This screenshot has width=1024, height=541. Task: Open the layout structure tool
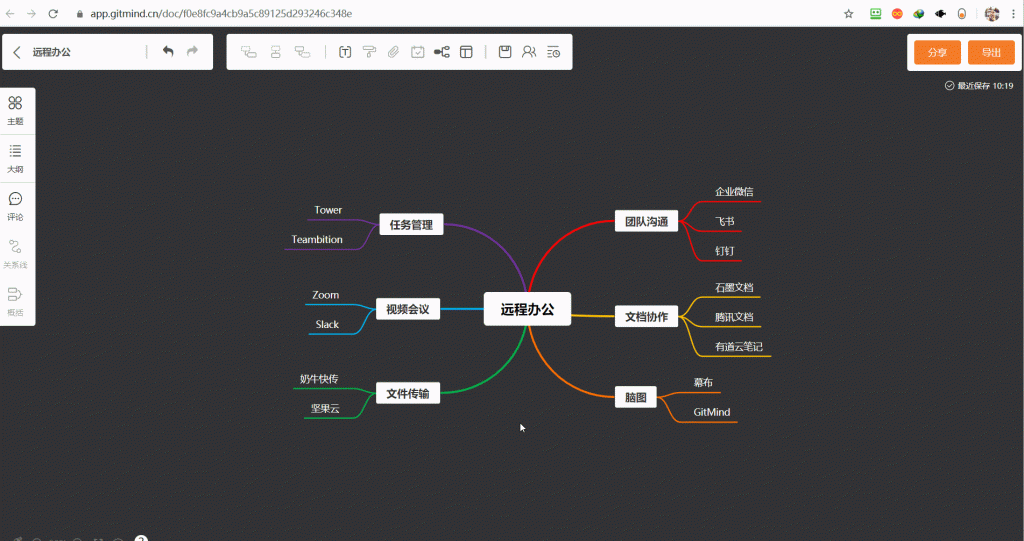(441, 52)
